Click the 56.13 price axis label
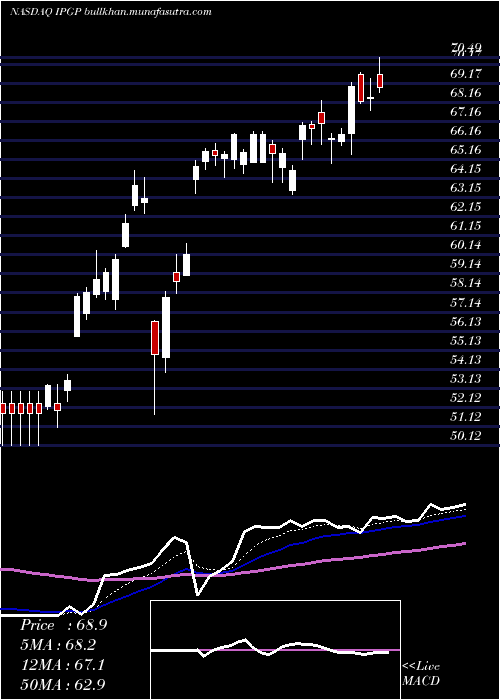Image resolution: width=500 pixels, height=700 pixels. pos(466,322)
